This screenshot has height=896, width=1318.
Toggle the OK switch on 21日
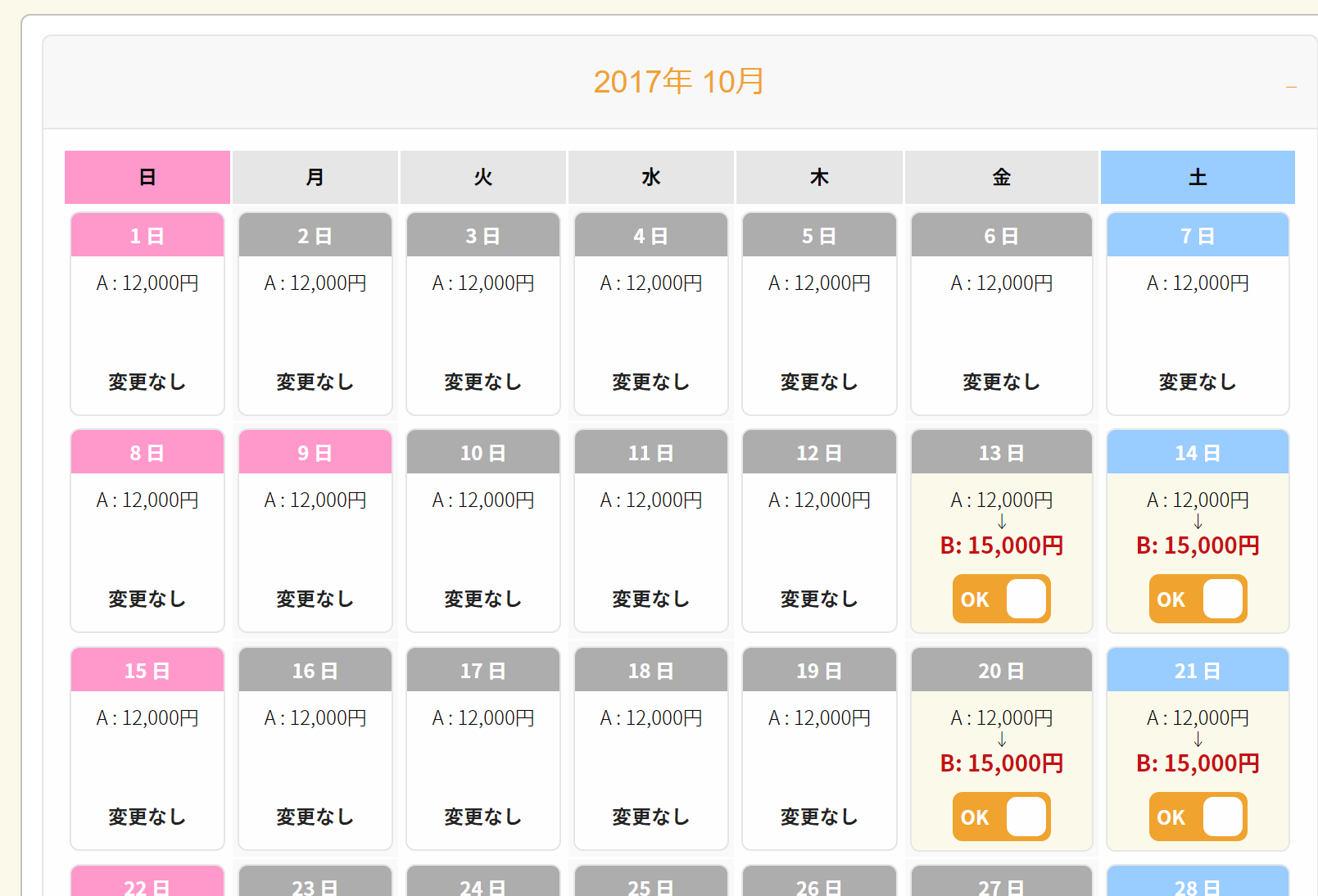pyautogui.click(x=1198, y=817)
